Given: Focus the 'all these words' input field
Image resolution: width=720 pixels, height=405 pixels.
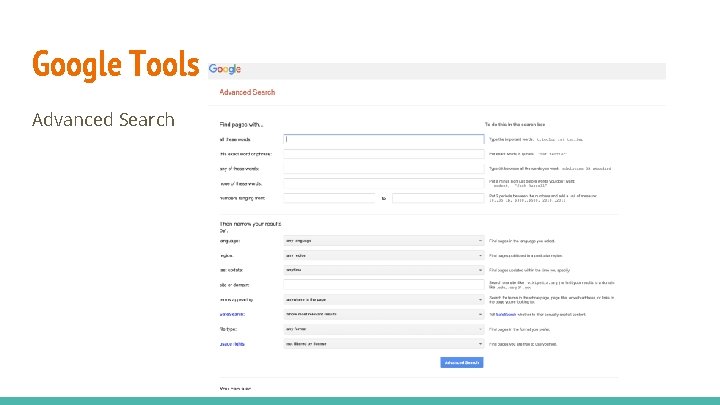Looking at the screenshot, I should (x=384, y=139).
